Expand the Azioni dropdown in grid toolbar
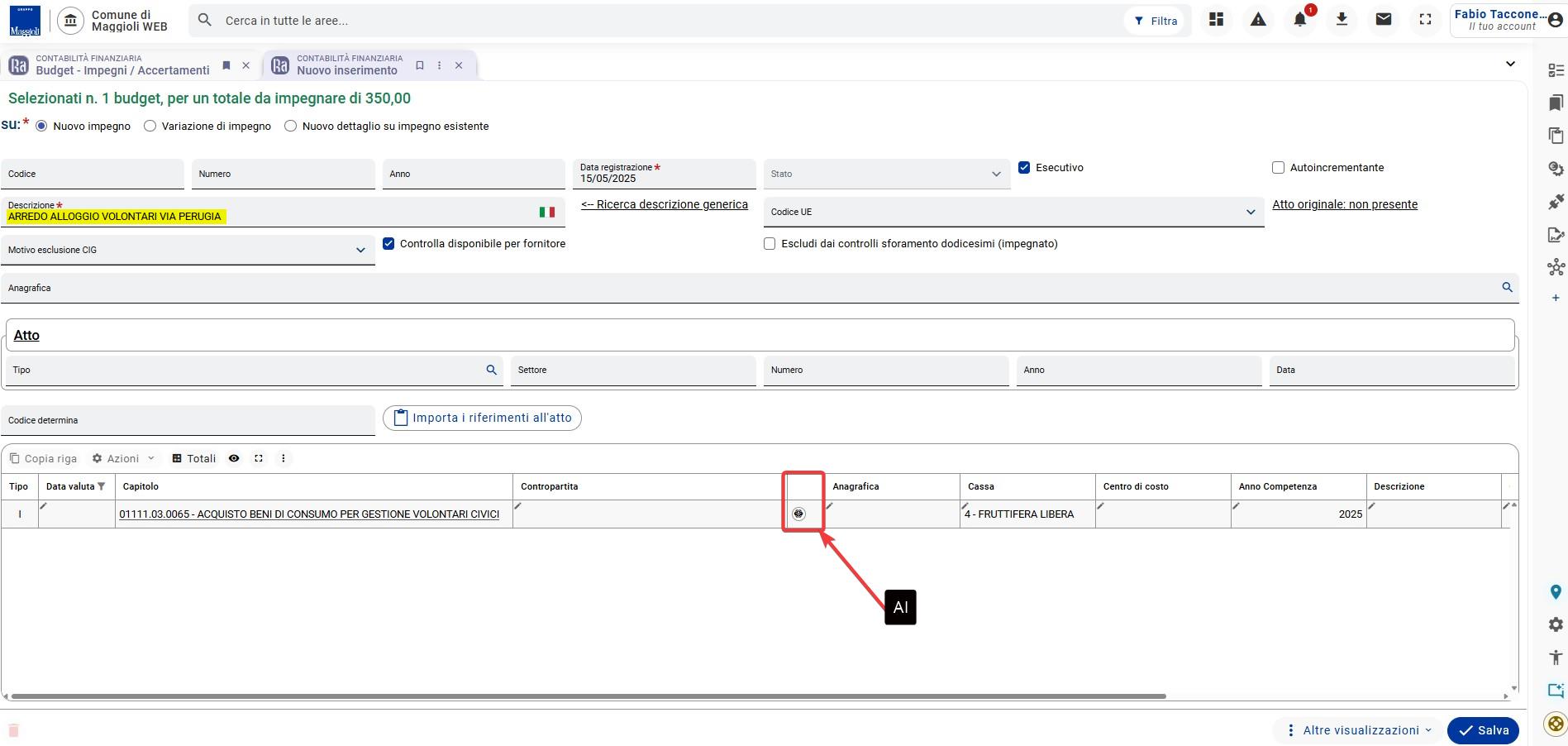 pyautogui.click(x=123, y=458)
